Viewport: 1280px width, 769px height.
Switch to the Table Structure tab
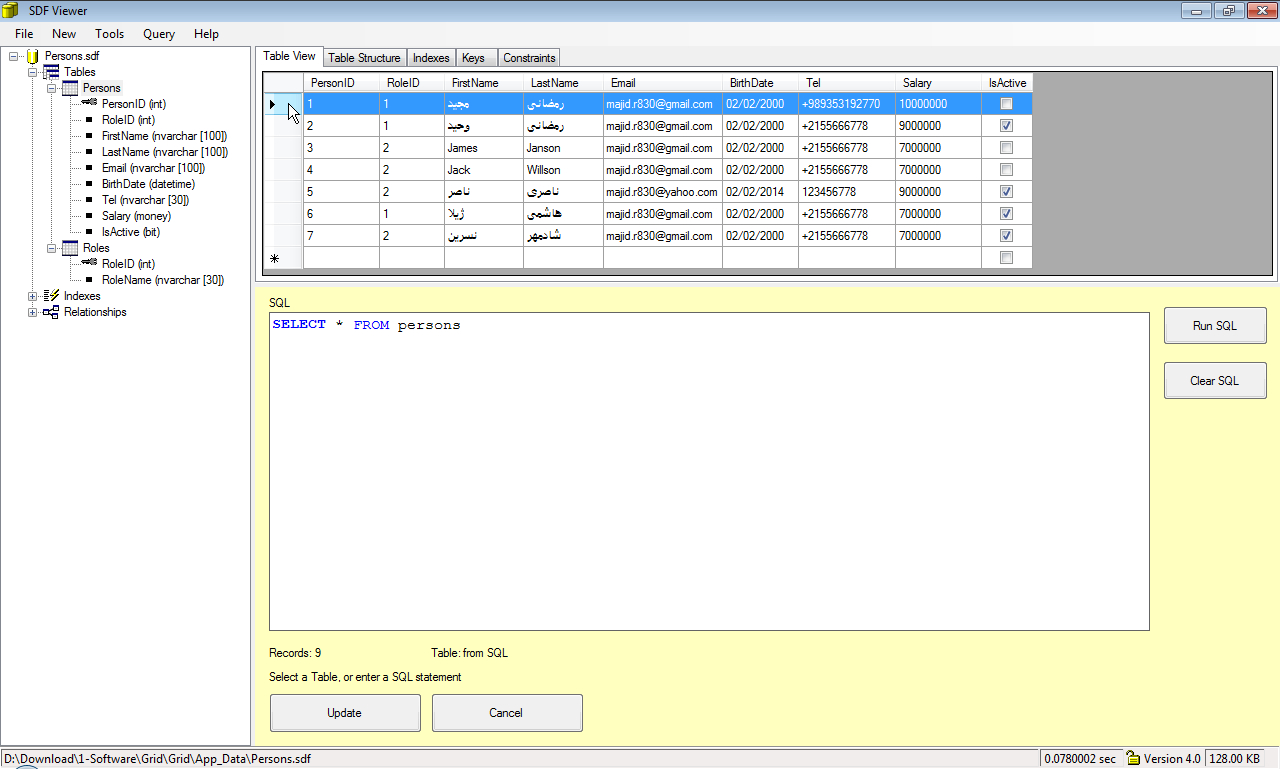point(364,57)
